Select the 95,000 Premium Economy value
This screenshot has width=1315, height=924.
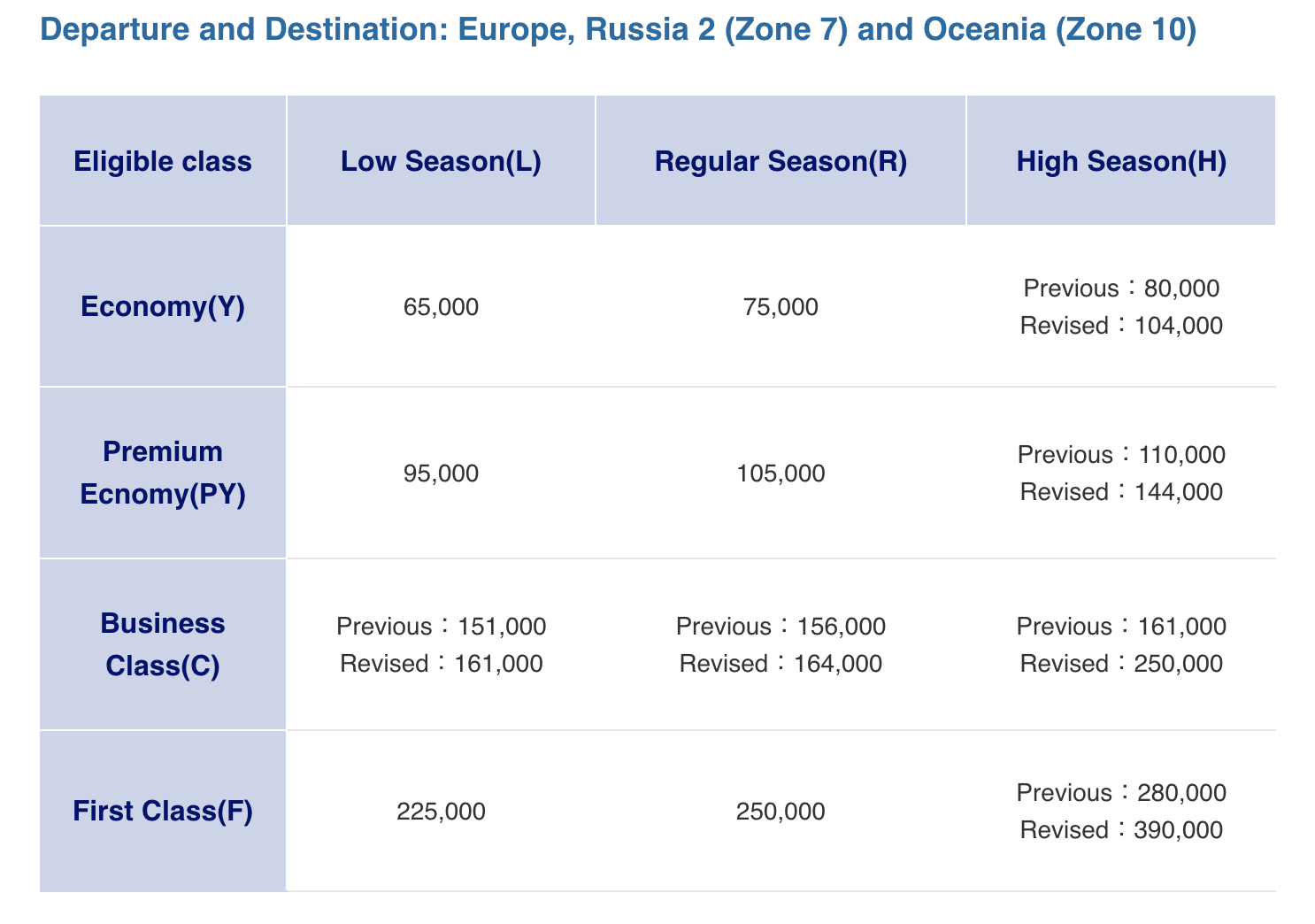tap(441, 474)
